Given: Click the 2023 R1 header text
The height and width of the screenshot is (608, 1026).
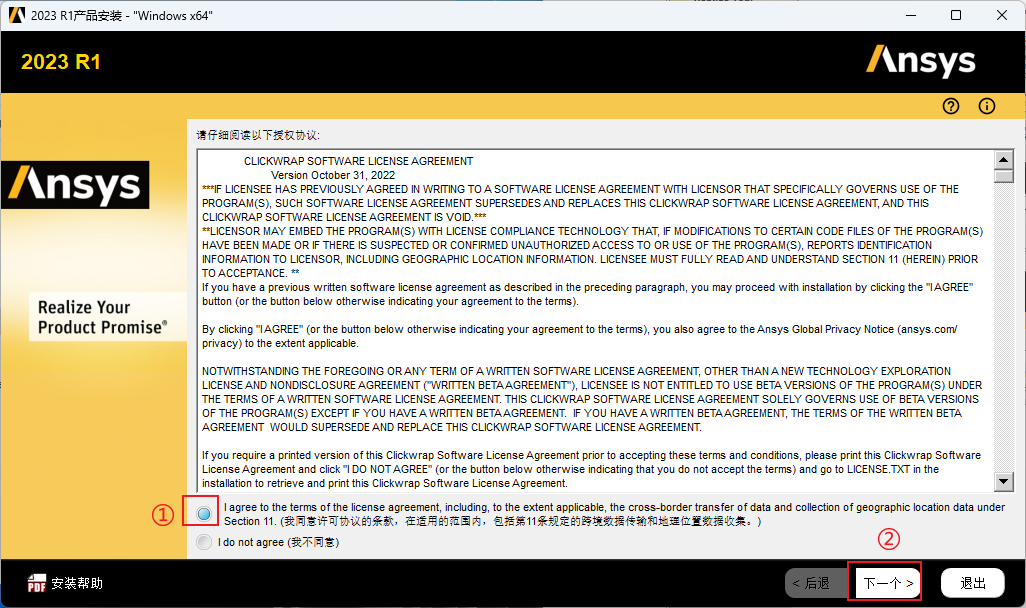Looking at the screenshot, I should pos(61,62).
